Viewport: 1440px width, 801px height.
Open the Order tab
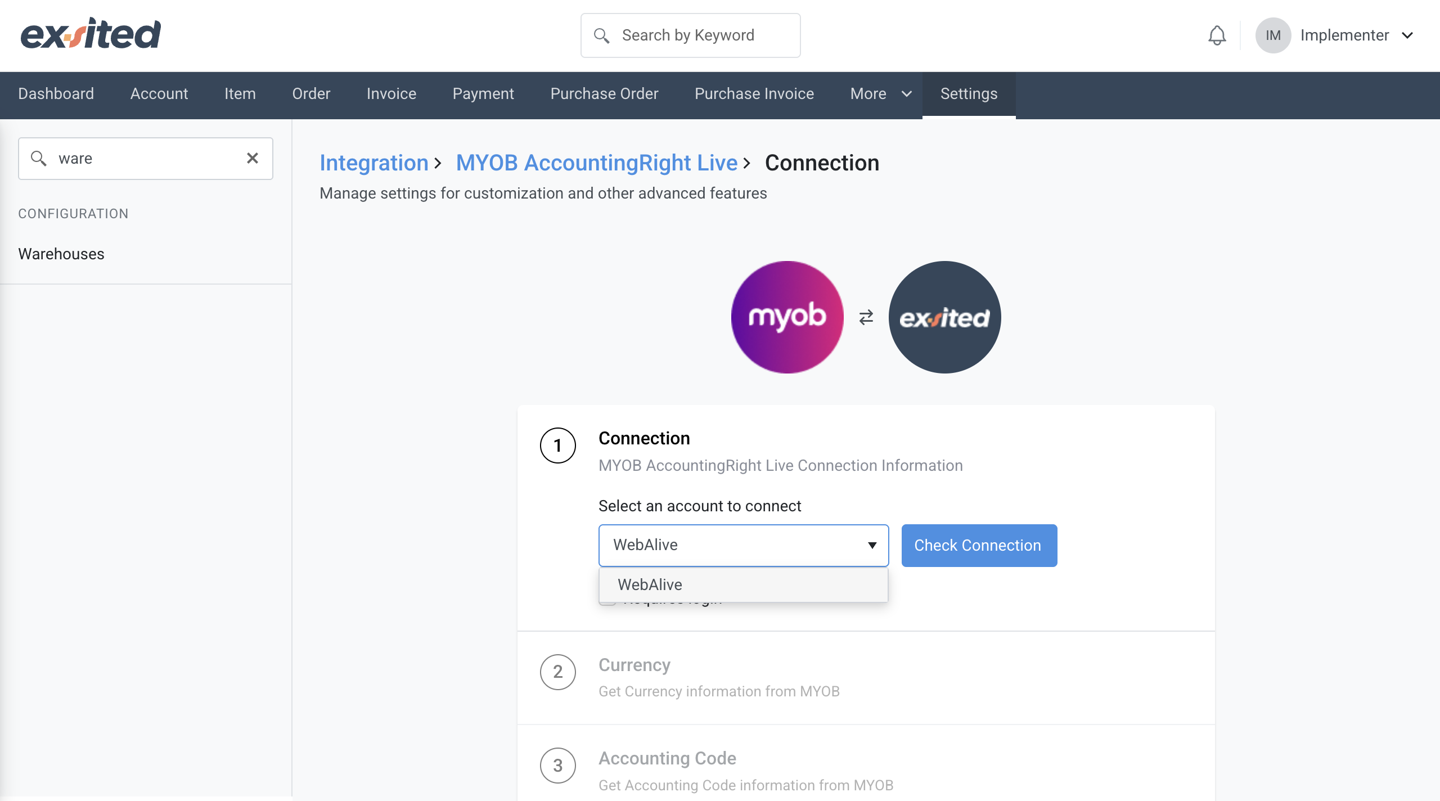(311, 94)
